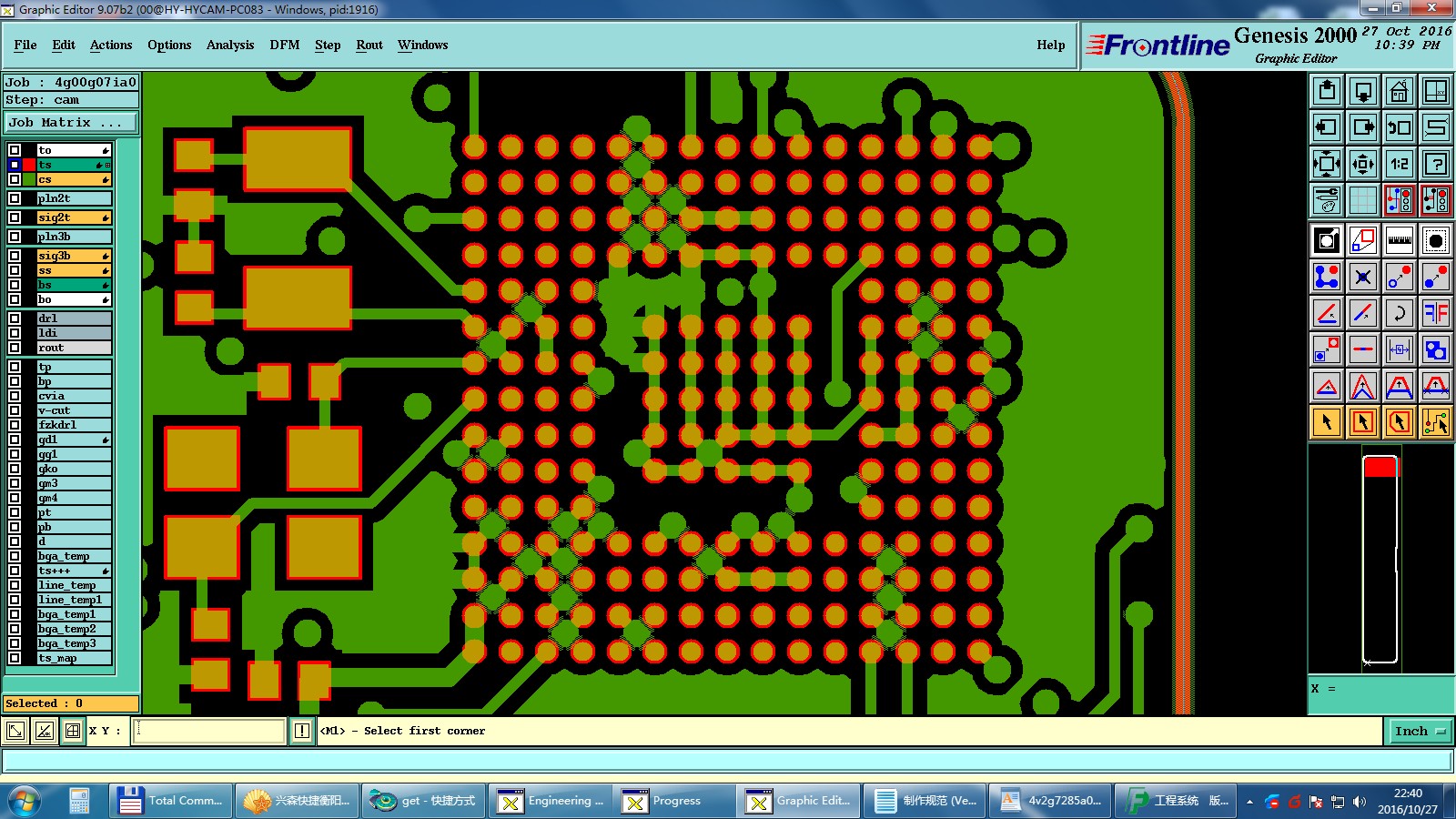Select the mirror FF icon
The width and height of the screenshot is (1456, 819).
1436,313
